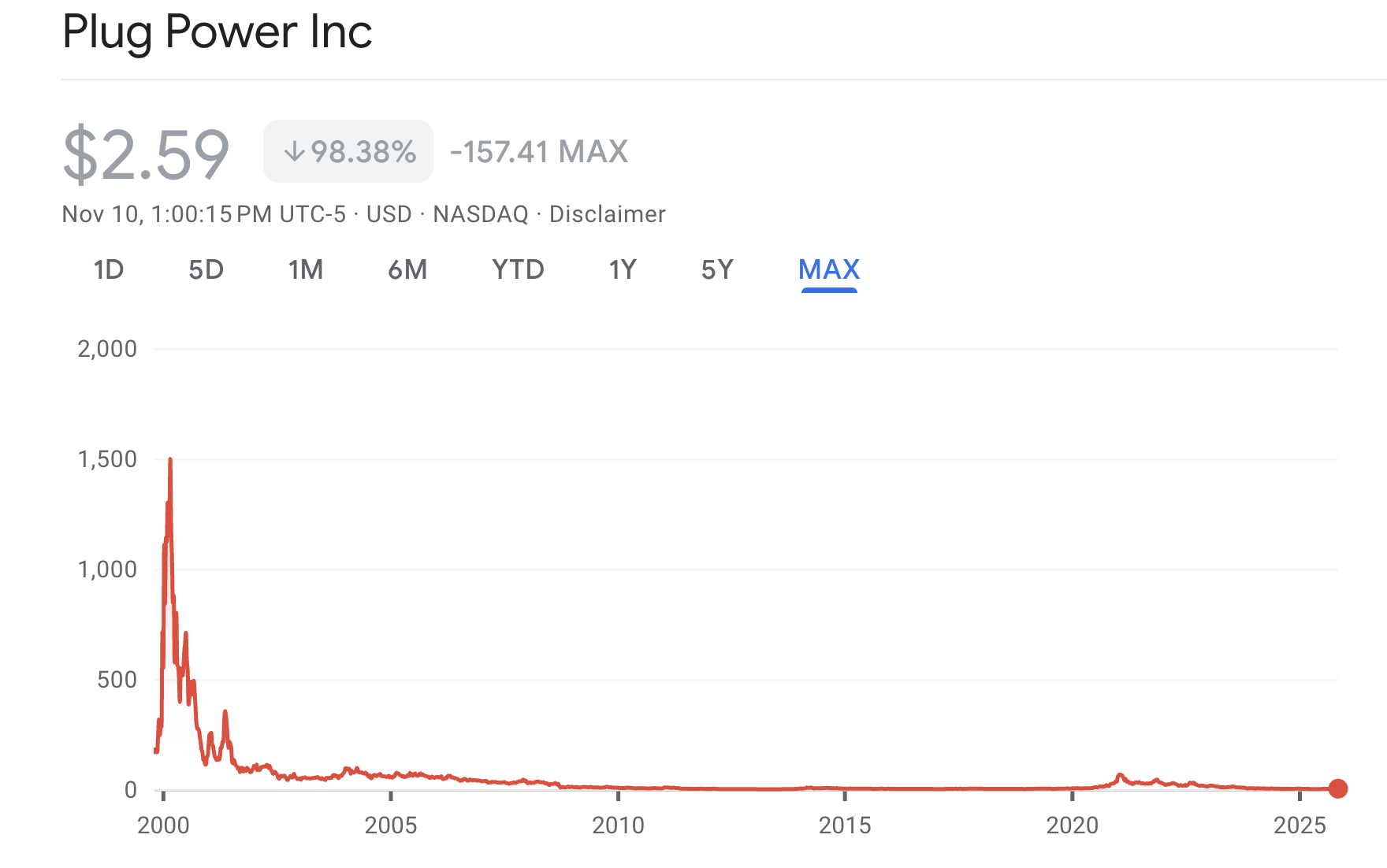1387x868 pixels.
Task: Click the Plug Power Inc title
Action: point(218,32)
